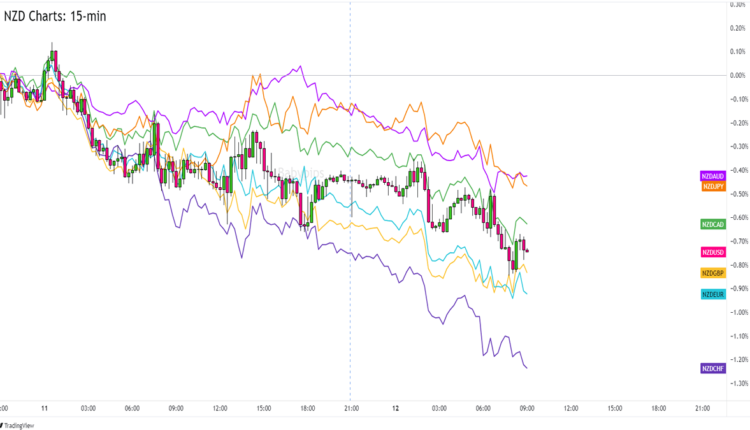Click the dark purple NZDCHF series label
This screenshot has height=430, width=750.
click(712, 368)
